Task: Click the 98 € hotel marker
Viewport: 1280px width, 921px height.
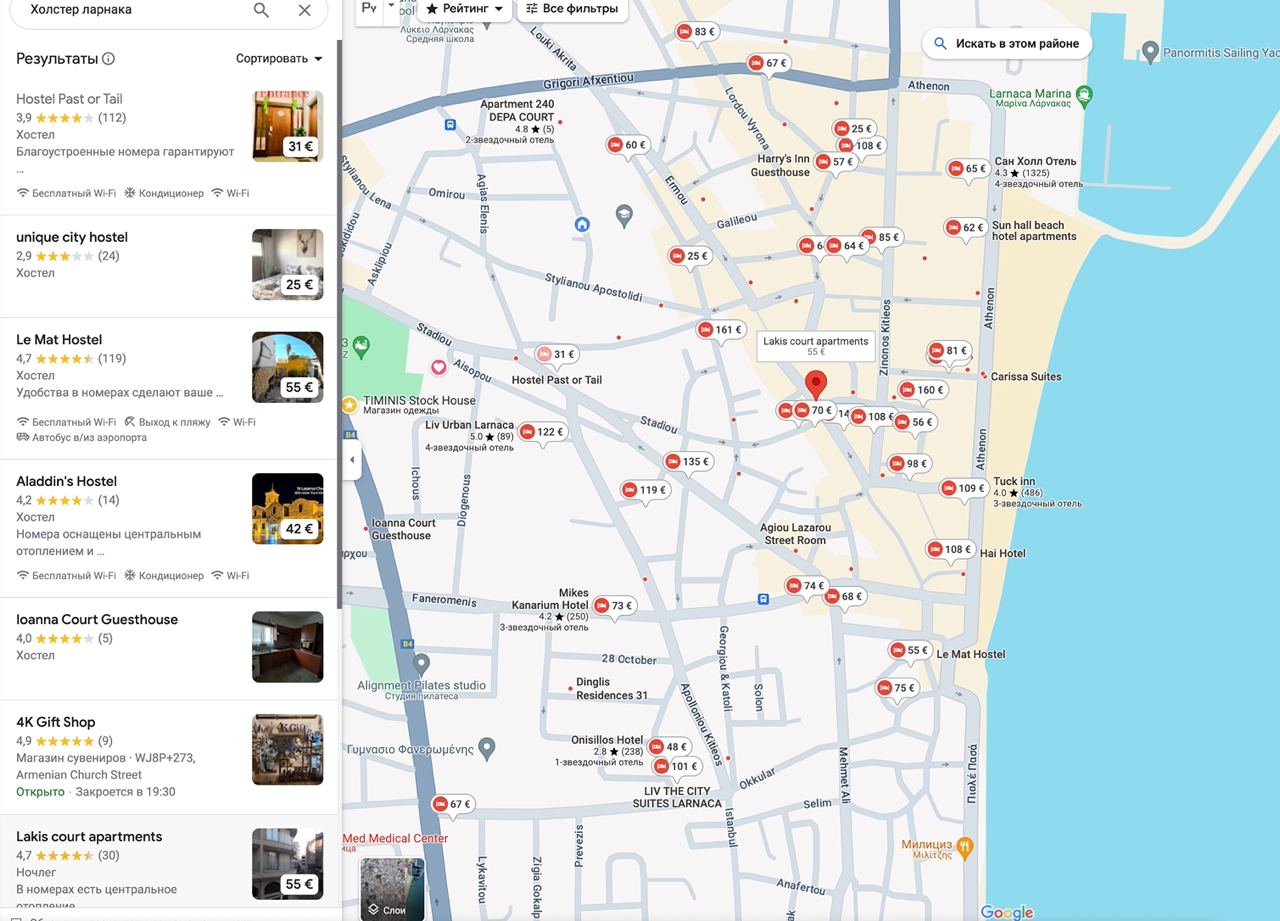Action: click(x=910, y=464)
